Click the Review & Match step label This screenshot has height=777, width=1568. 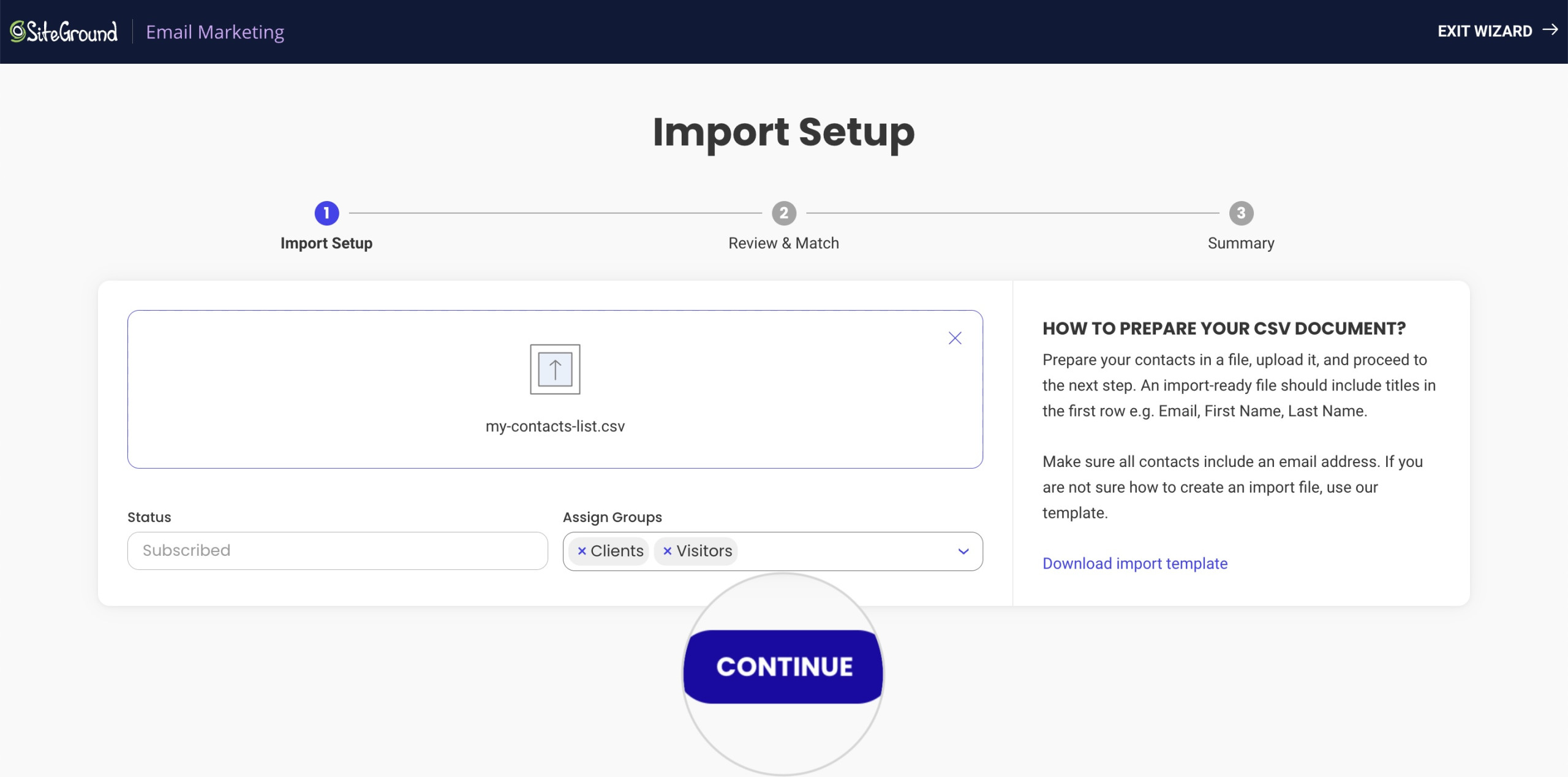(x=783, y=243)
